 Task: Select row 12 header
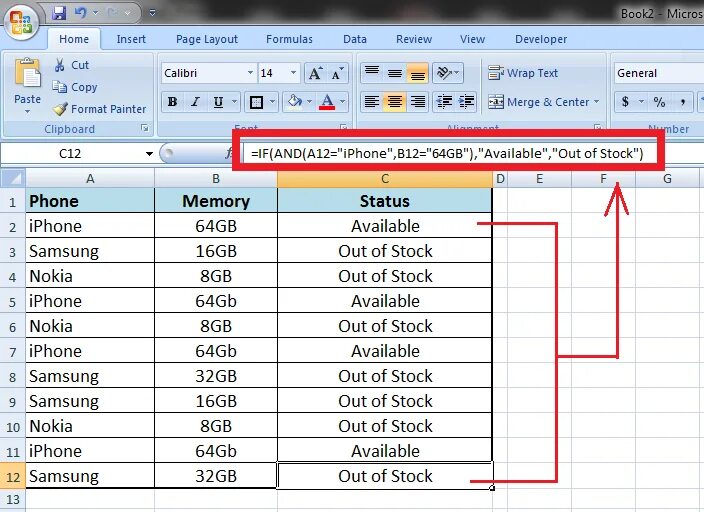(13, 476)
